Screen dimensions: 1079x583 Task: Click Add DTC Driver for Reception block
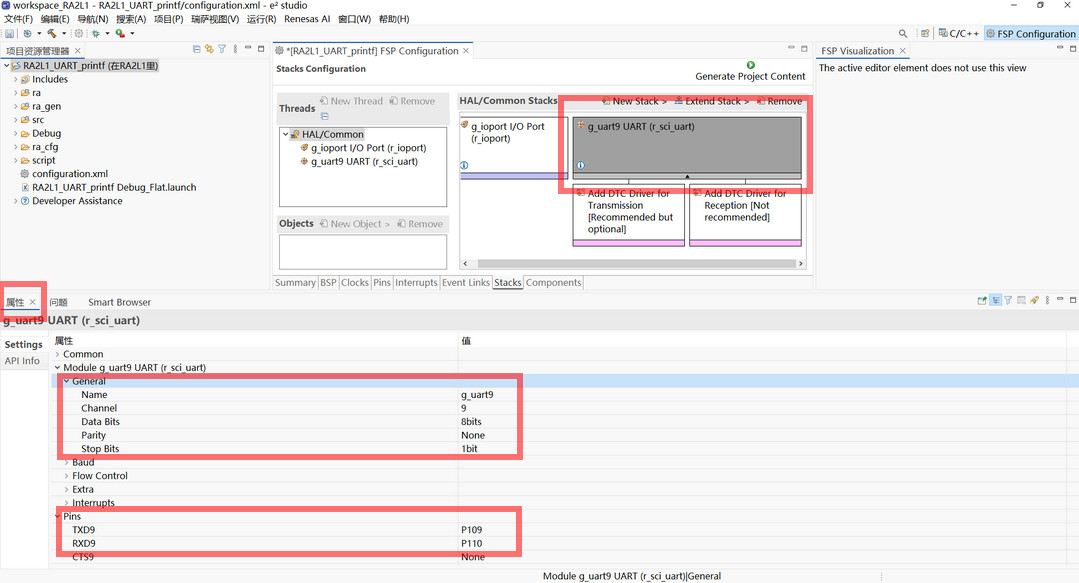(745, 214)
